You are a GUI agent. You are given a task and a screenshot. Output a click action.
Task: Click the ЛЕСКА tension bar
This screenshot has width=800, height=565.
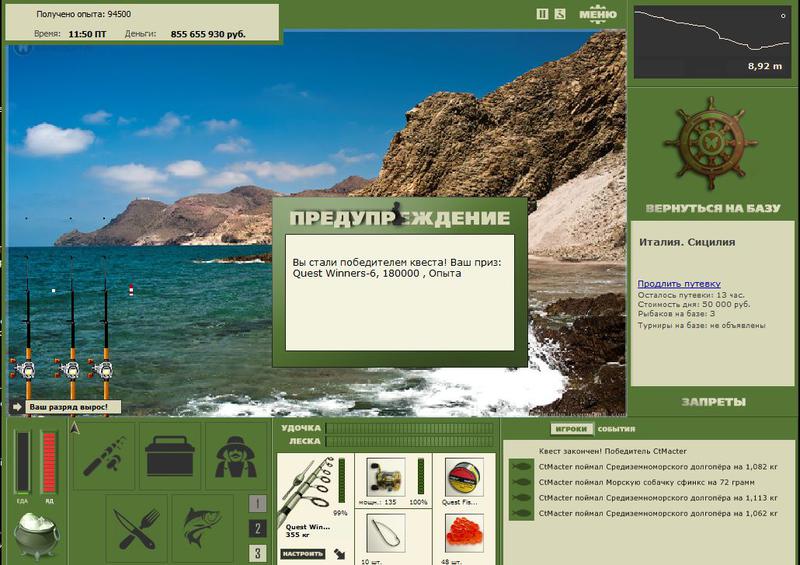coord(410,441)
